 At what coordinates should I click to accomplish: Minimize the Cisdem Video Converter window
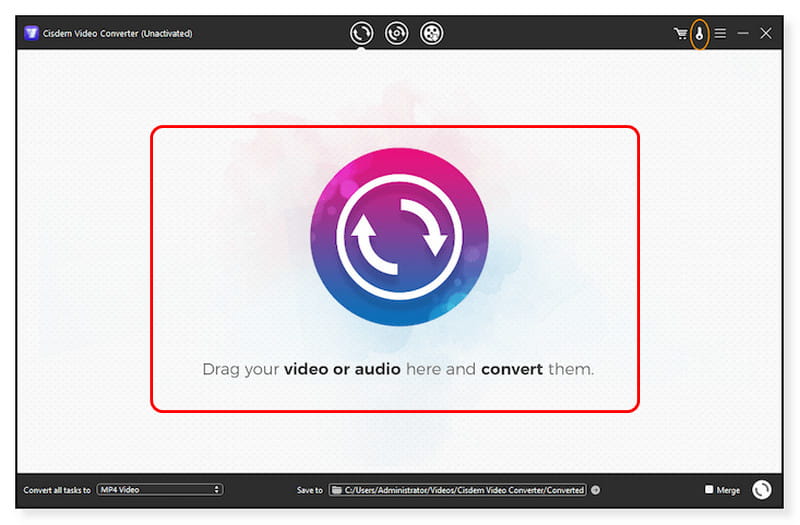(743, 33)
